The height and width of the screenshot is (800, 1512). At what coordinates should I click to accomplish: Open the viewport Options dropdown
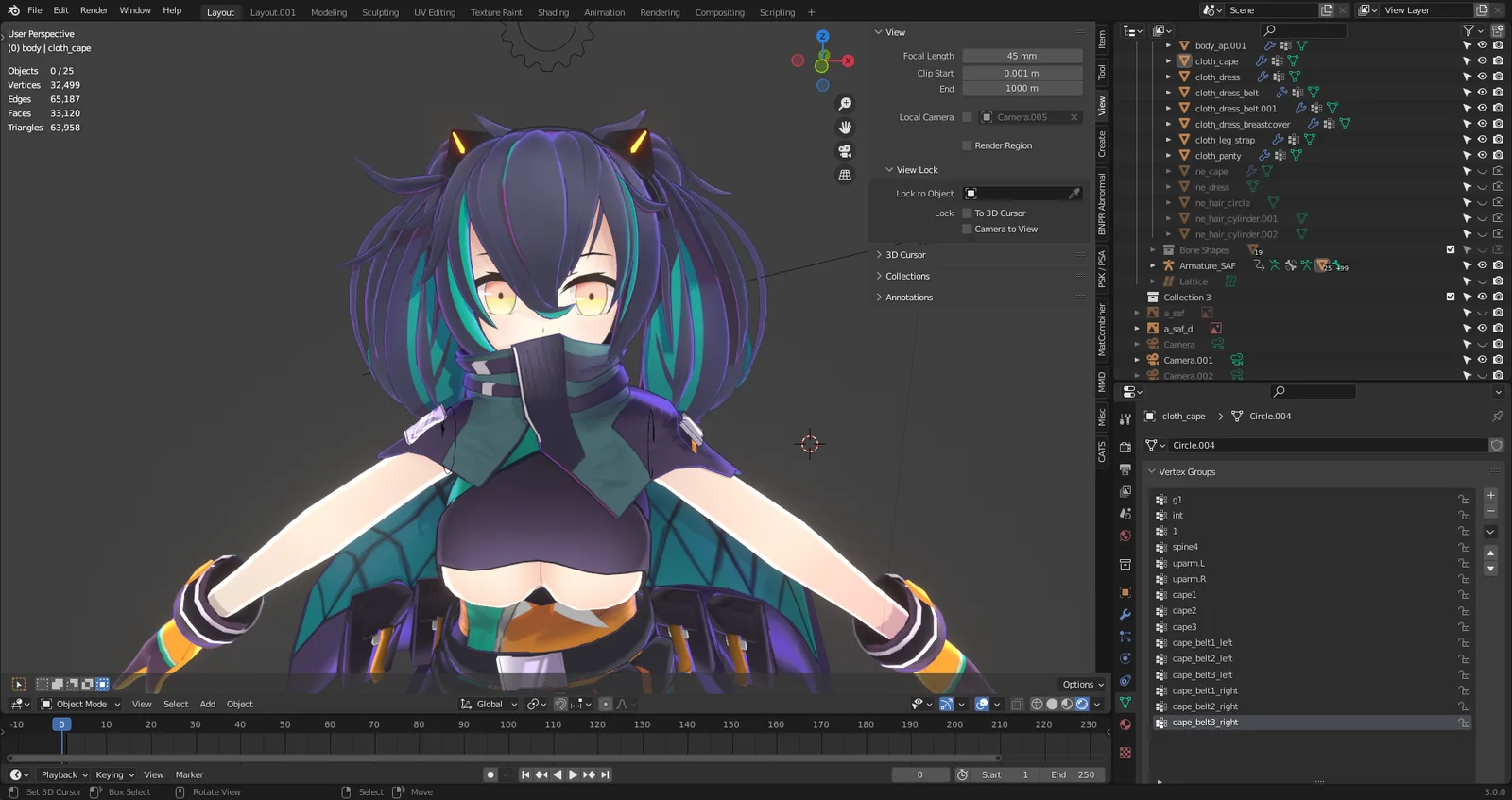tap(1082, 684)
